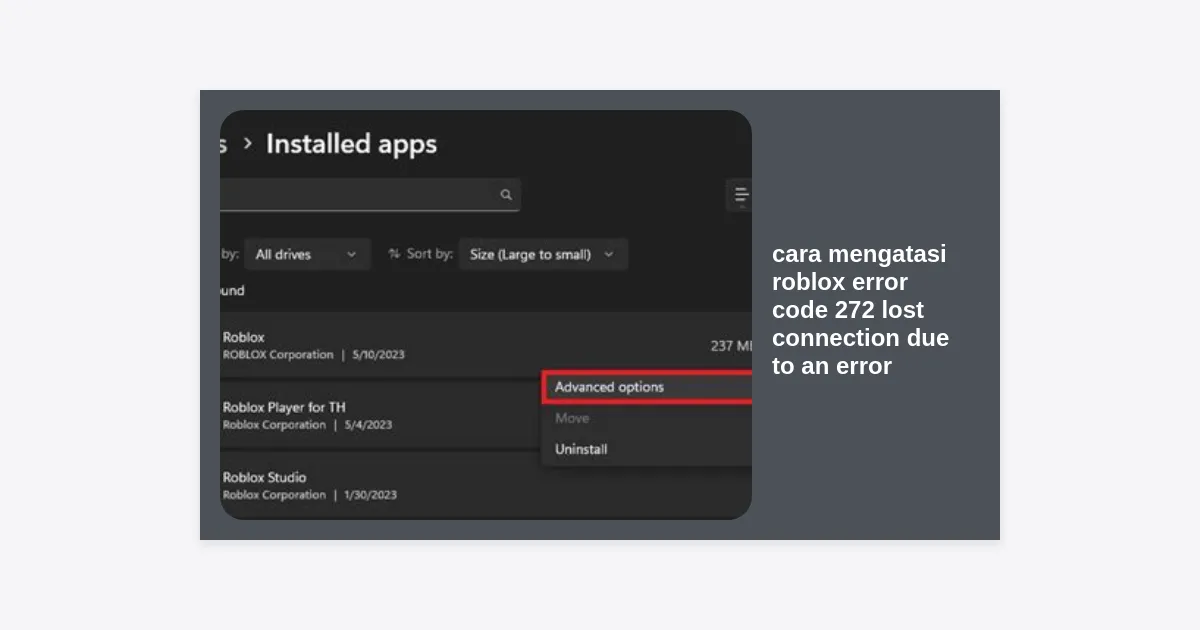Click the list view icon
Image resolution: width=1200 pixels, height=630 pixels.
(741, 195)
